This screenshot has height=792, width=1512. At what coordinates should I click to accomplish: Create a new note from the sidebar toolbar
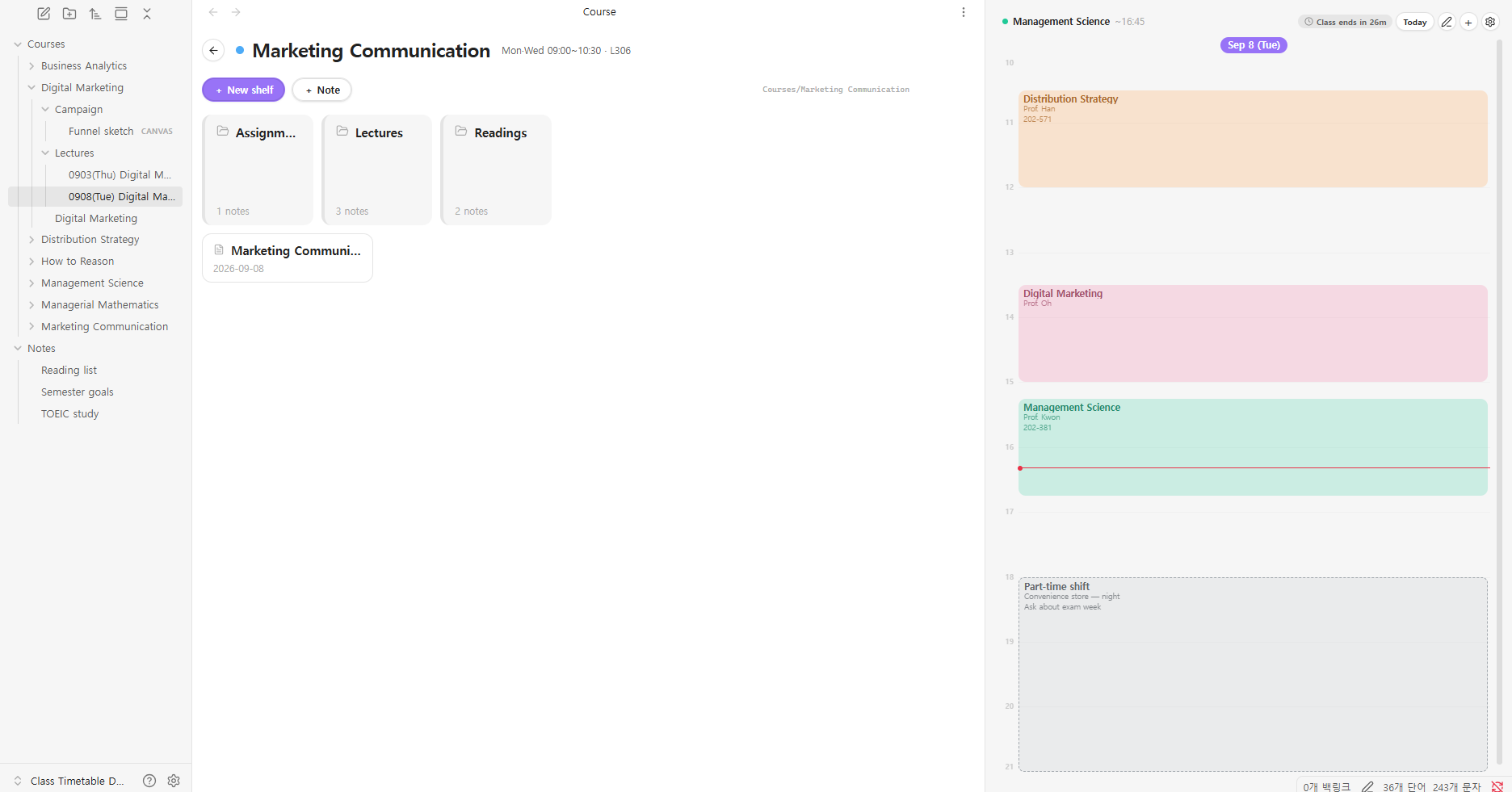44,14
